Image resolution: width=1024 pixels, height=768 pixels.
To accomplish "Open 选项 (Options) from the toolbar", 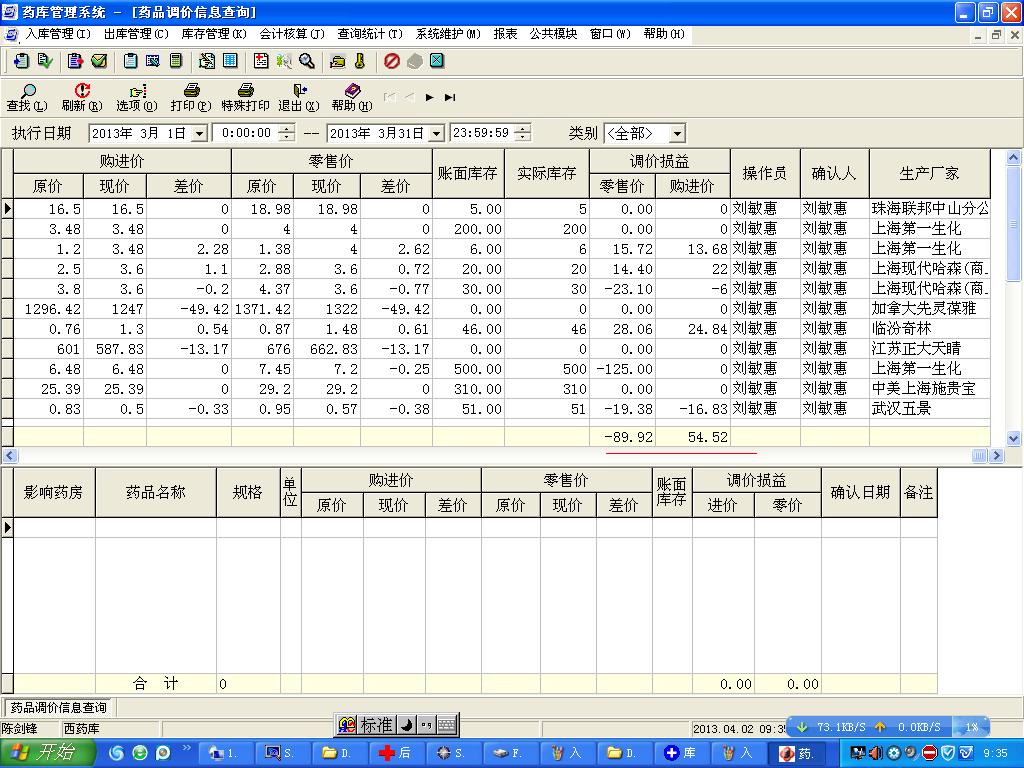I will tap(137, 97).
